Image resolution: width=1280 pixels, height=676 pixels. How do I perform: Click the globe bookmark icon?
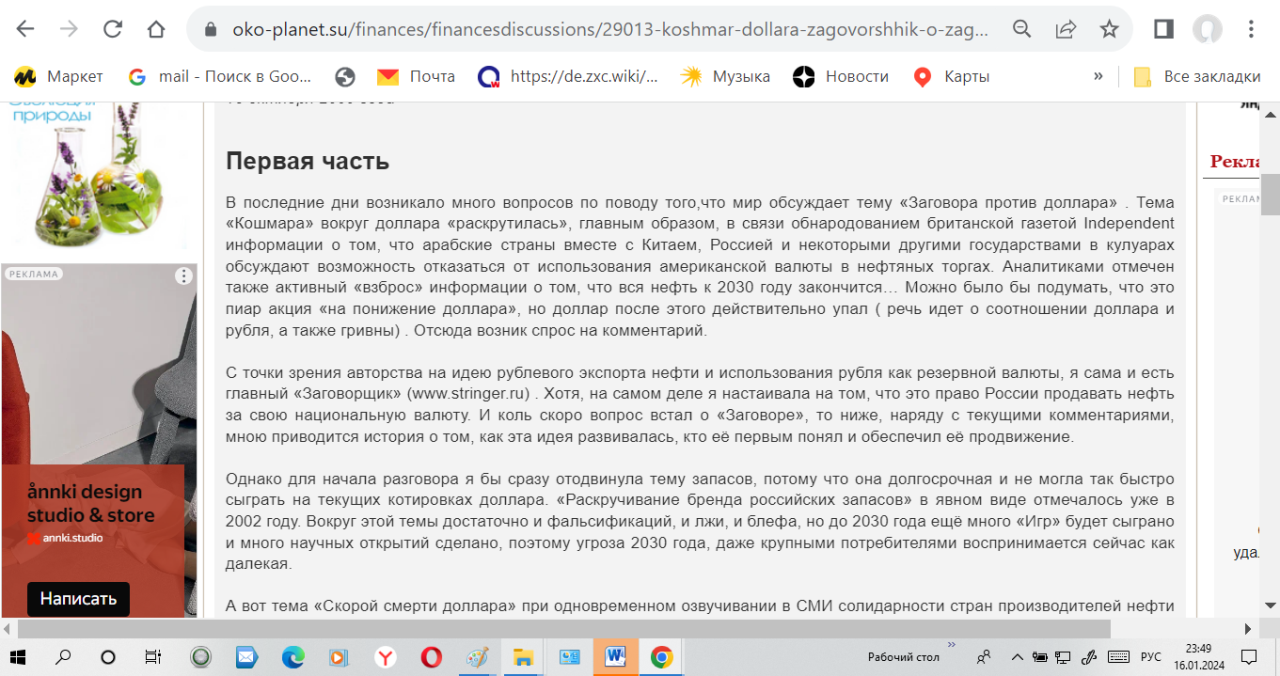pos(346,77)
